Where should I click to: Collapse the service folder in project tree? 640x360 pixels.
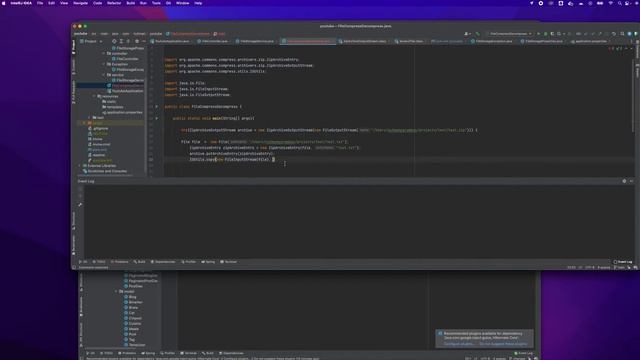(104, 75)
